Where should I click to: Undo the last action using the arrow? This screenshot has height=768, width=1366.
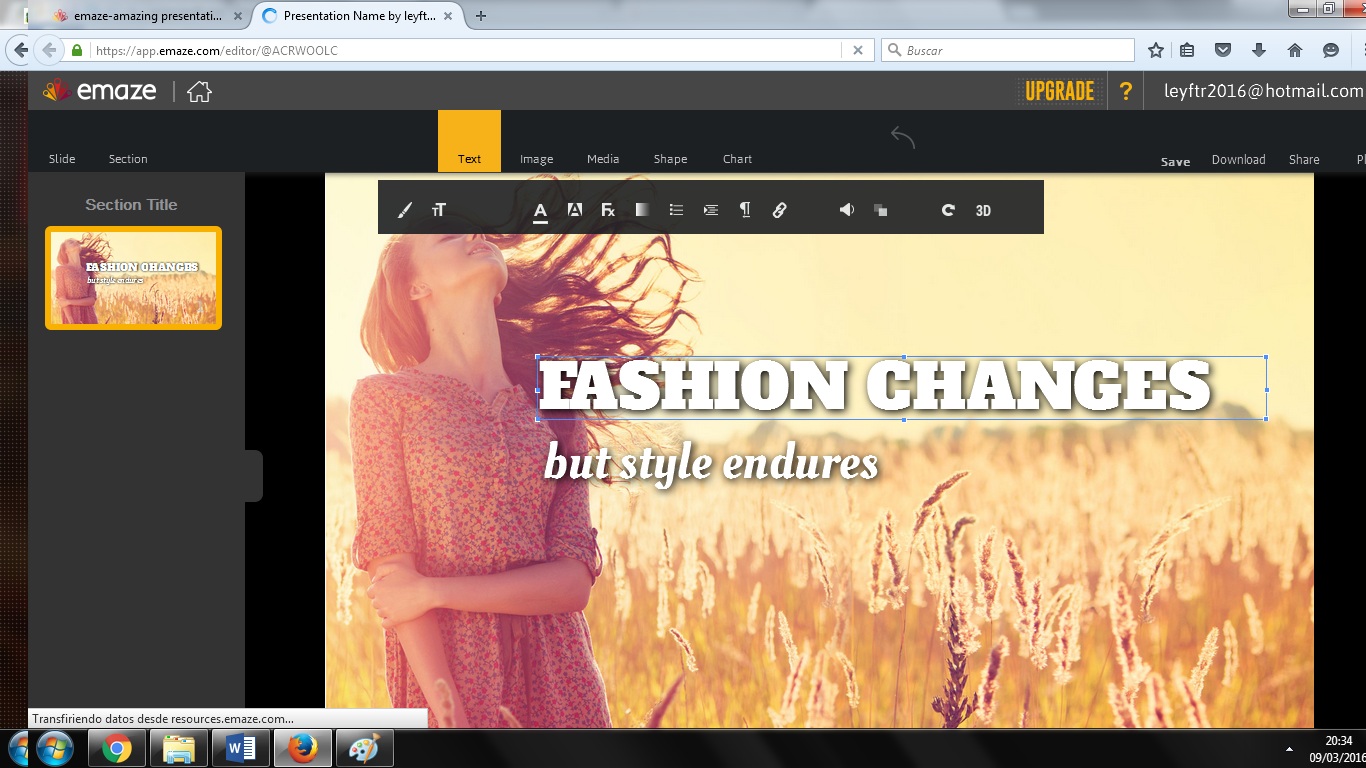pyautogui.click(x=903, y=137)
